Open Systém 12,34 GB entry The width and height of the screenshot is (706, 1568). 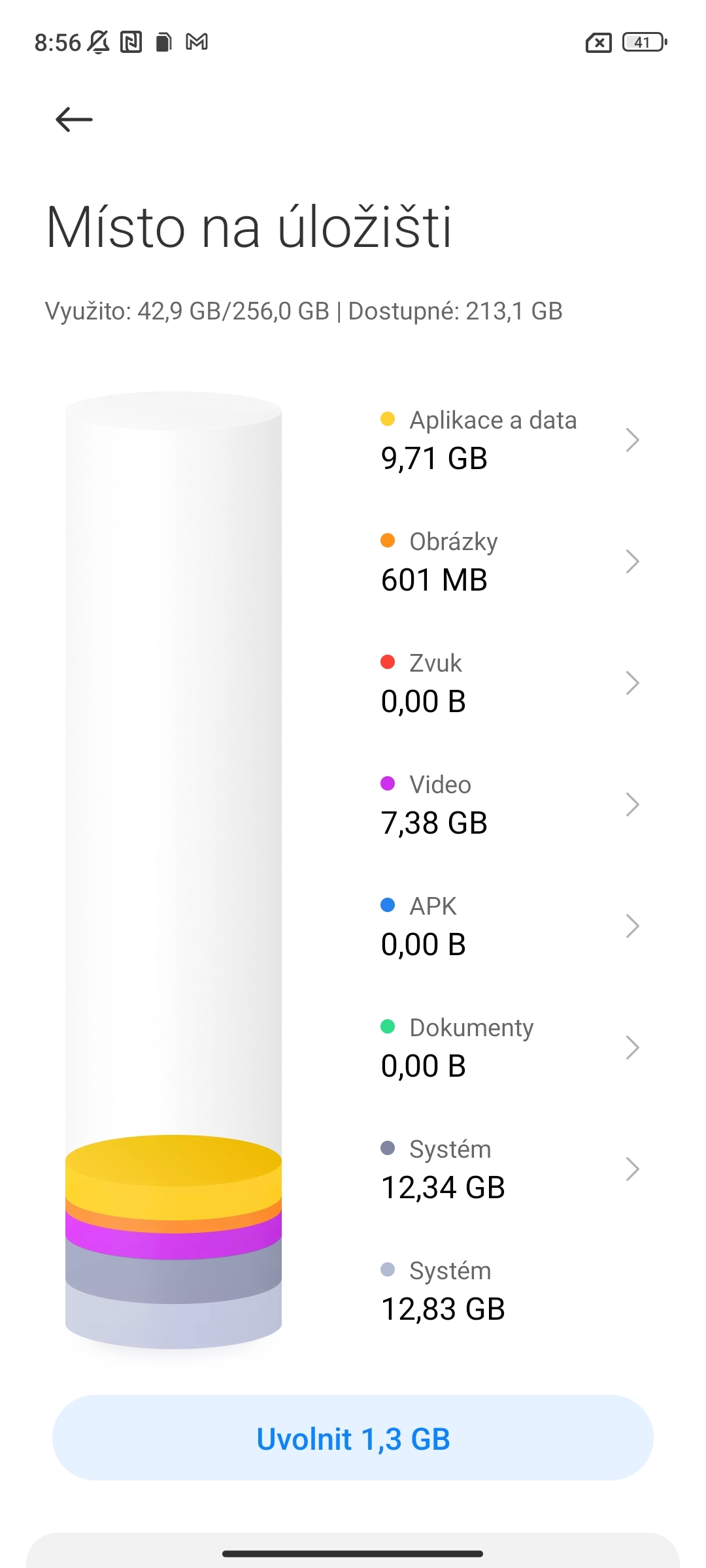[x=510, y=1169]
